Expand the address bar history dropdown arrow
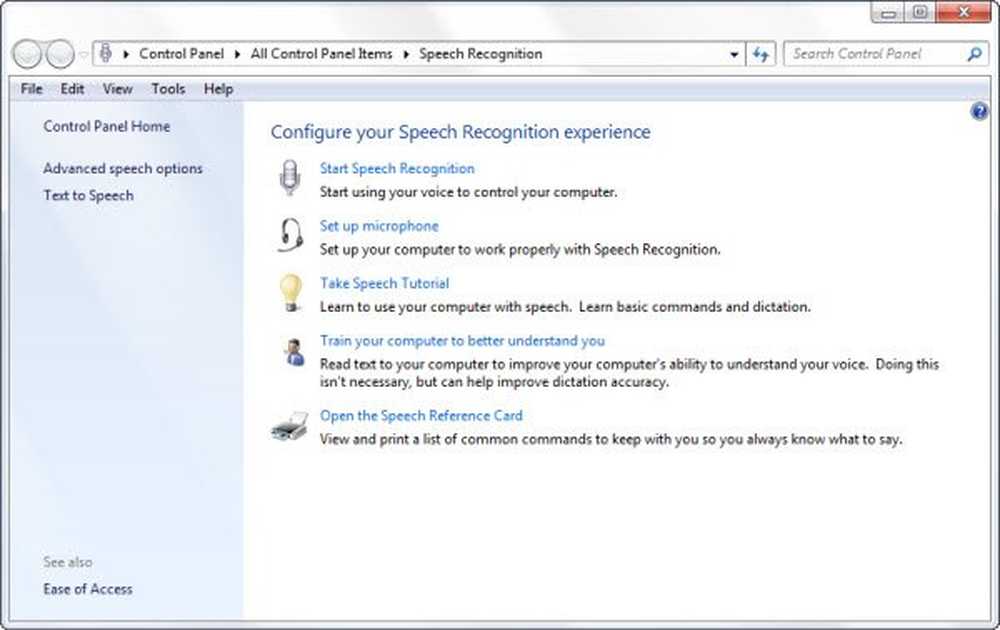Viewport: 1000px width, 630px height. pyautogui.click(x=734, y=55)
